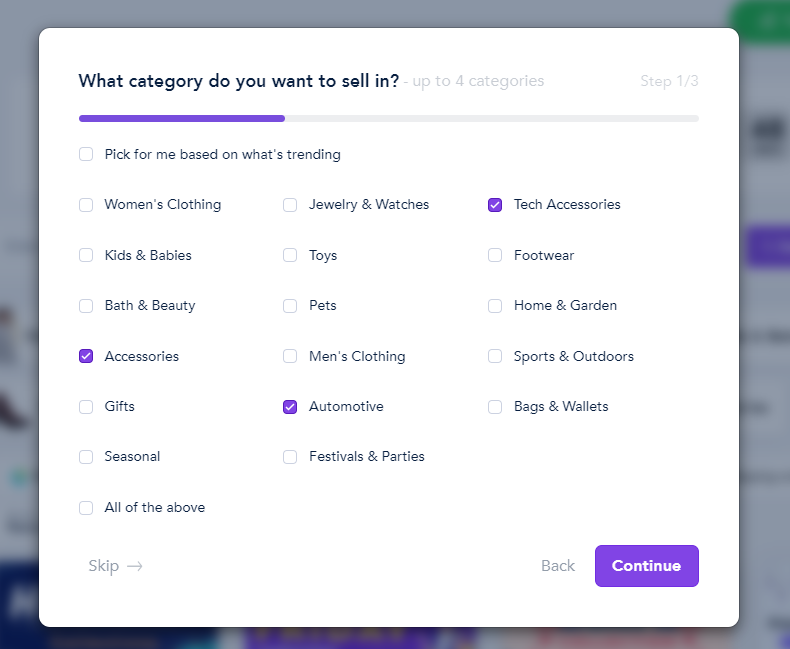
Task: Uncheck the Tech Accessories category
Action: coord(495,205)
